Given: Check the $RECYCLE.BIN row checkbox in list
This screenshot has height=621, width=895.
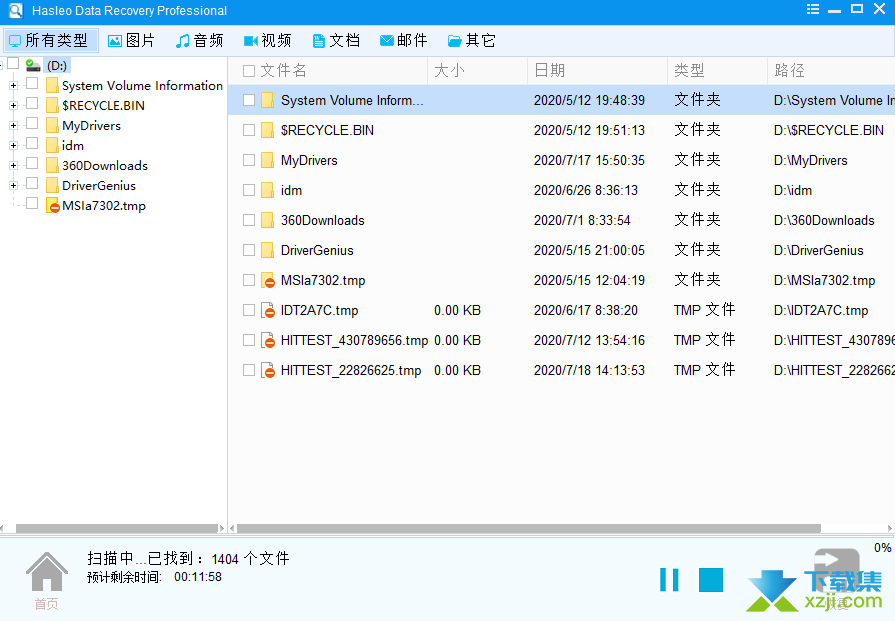Looking at the screenshot, I should click(249, 130).
